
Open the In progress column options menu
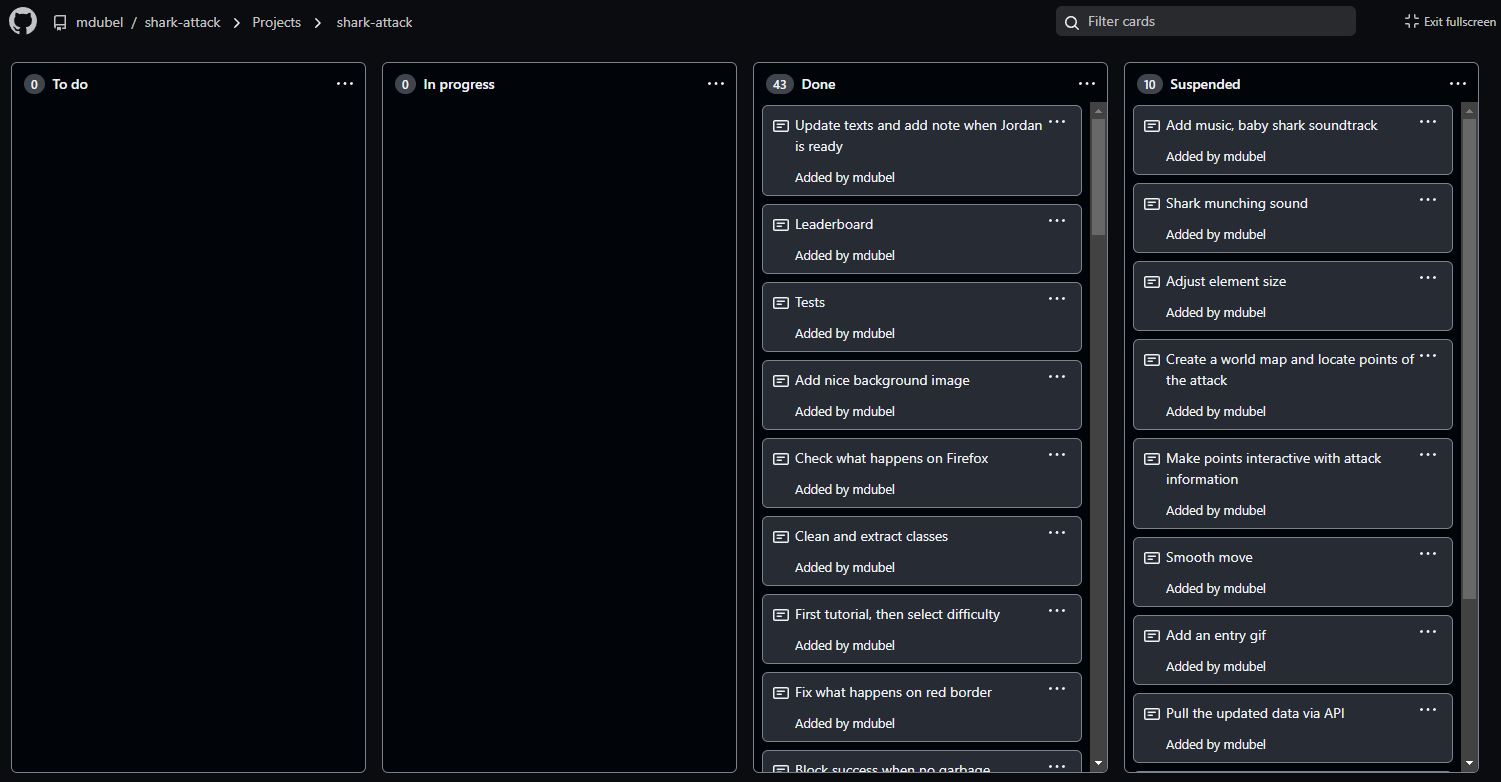pyautogui.click(x=716, y=84)
